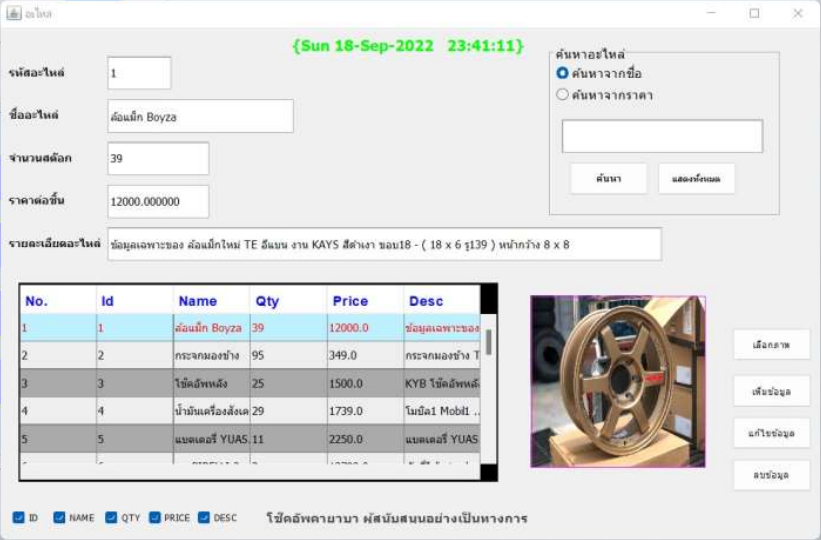Viewport: 821px width, 540px height.
Task: Click the Java app icon in the title bar
Action: tap(14, 13)
